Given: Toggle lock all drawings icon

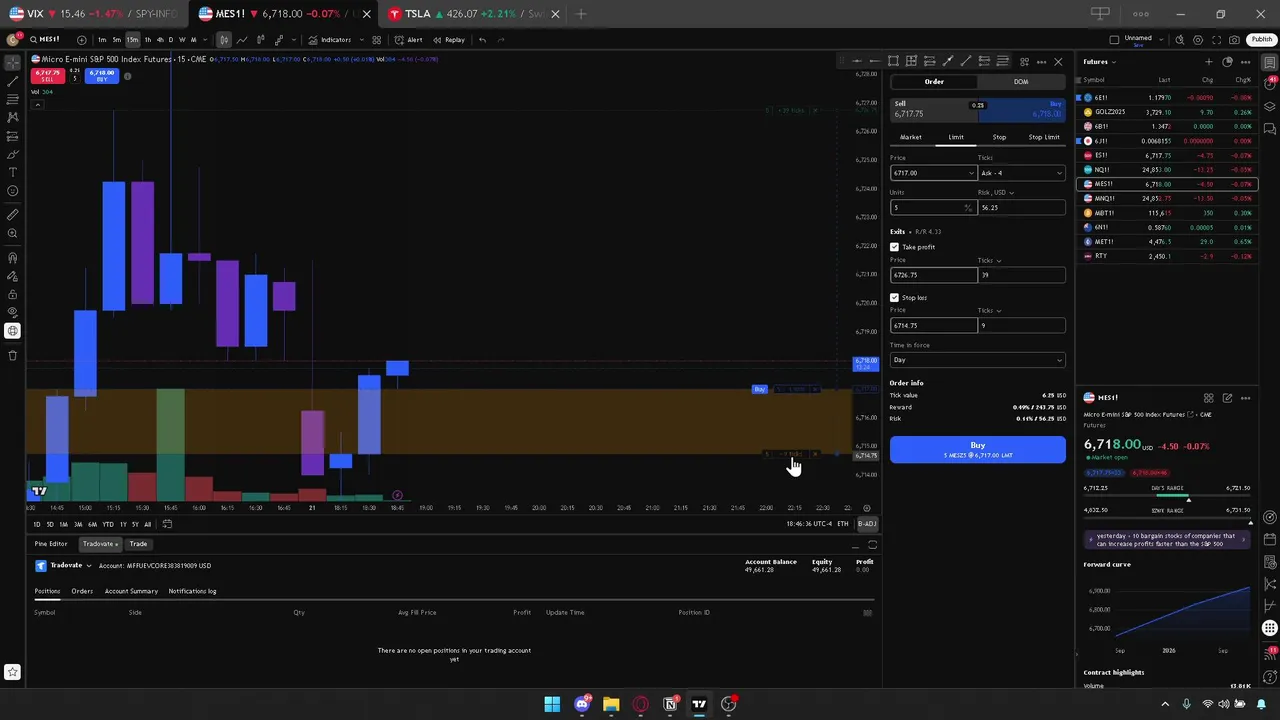Looking at the screenshot, I should click(x=13, y=294).
